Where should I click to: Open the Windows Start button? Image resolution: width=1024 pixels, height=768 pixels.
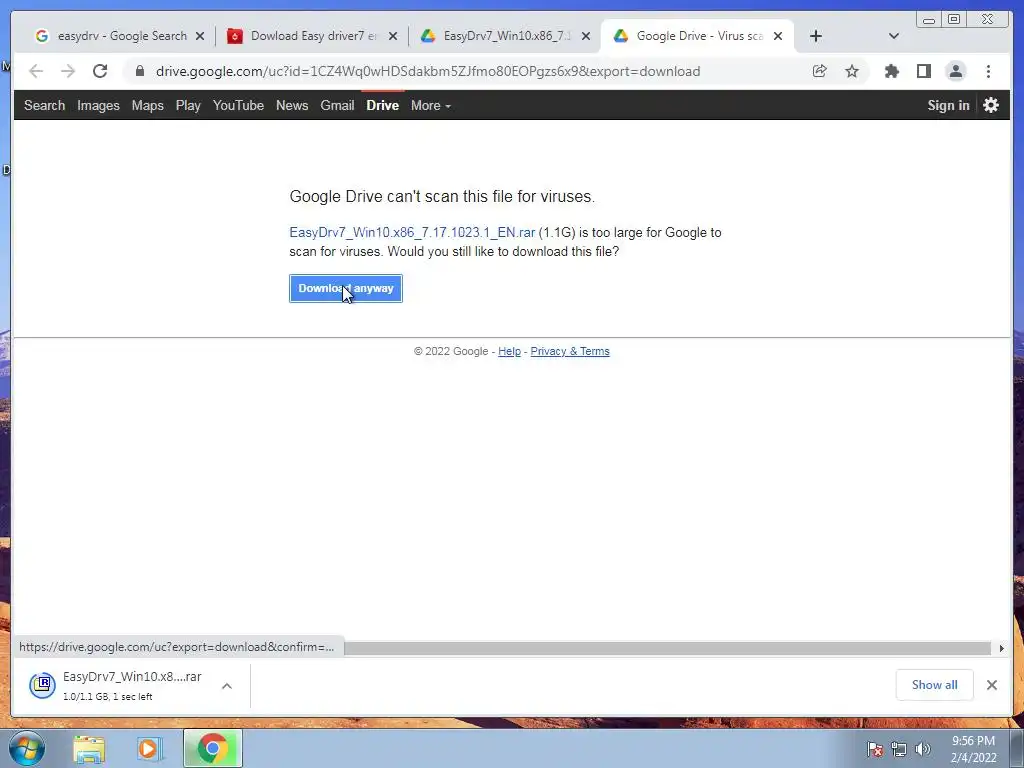[27, 748]
